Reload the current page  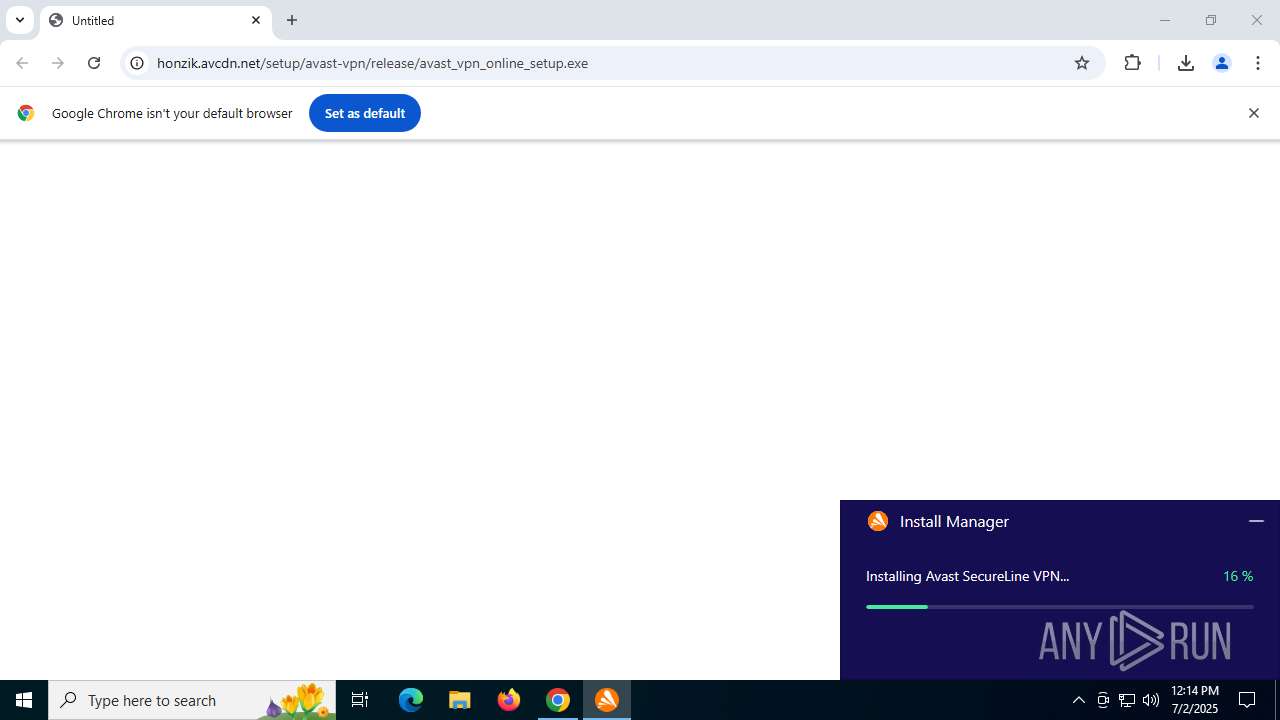[94, 63]
